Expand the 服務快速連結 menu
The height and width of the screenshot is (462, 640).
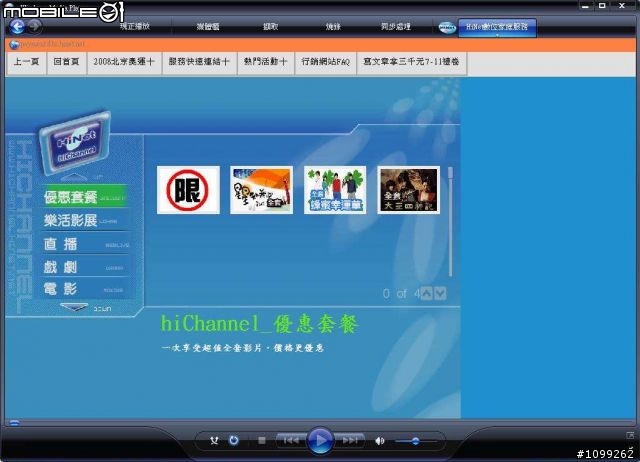(199, 62)
